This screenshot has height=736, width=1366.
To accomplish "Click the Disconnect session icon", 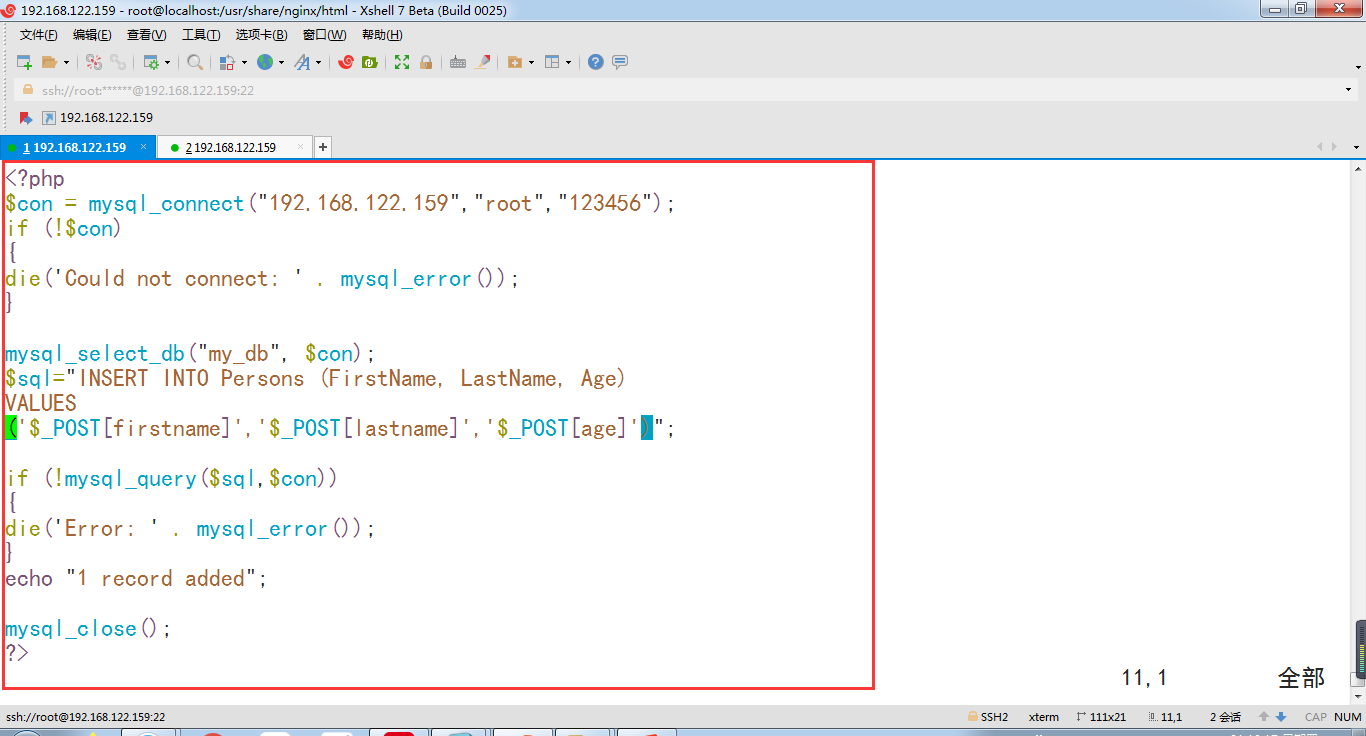I will tap(94, 62).
